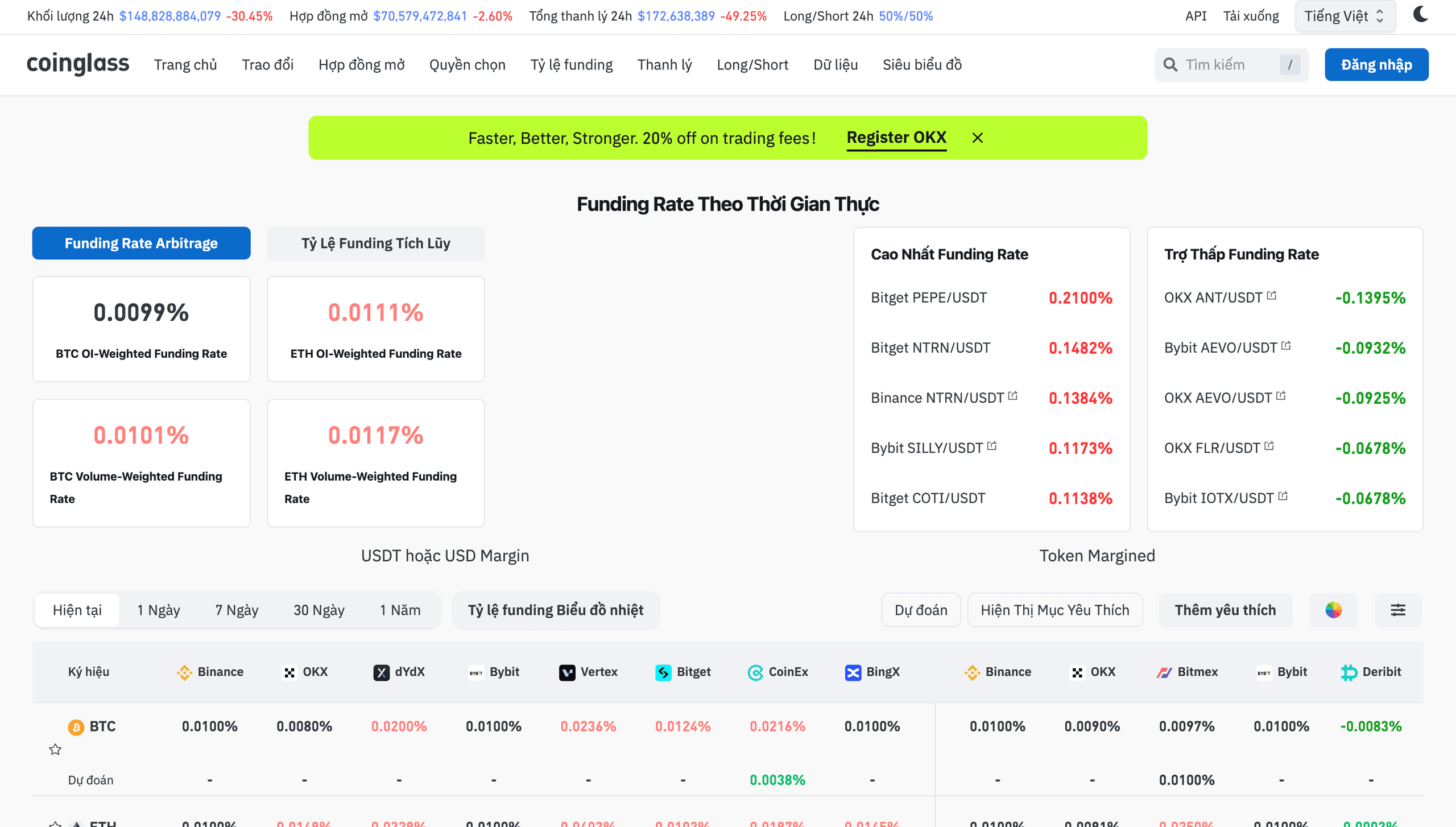Viewport: 1456px width, 827px height.
Task: Open external link icon for OKX AEVO/USDT
Action: pos(1281,396)
